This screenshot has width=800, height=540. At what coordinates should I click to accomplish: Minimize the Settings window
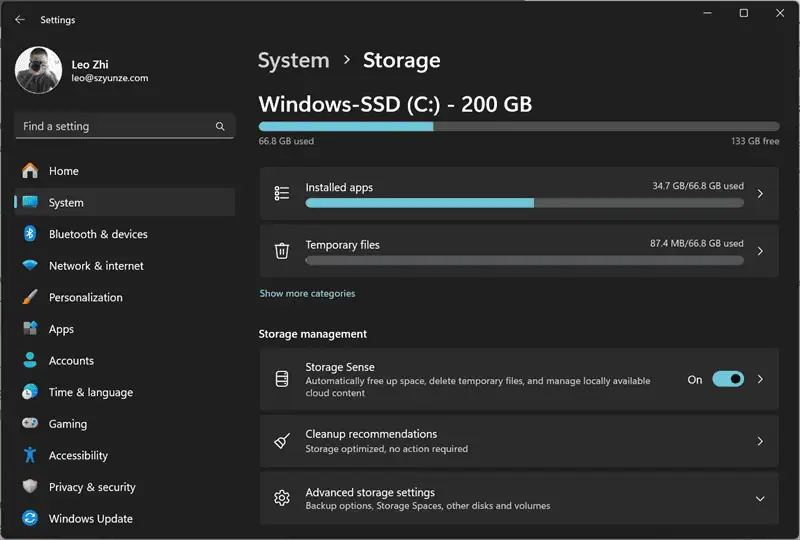707,13
